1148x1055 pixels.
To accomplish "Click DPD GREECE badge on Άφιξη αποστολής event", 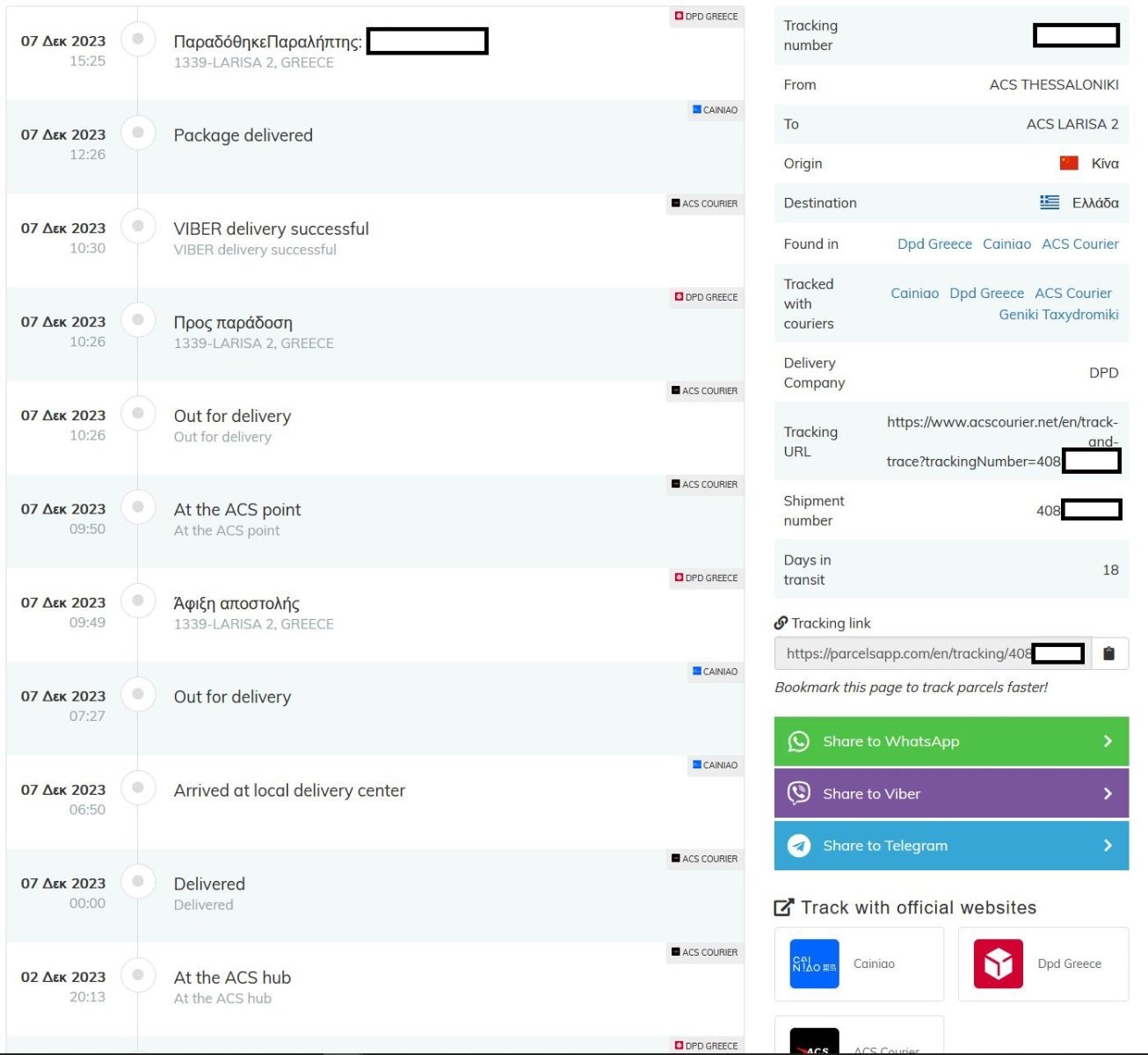I will click(706, 578).
